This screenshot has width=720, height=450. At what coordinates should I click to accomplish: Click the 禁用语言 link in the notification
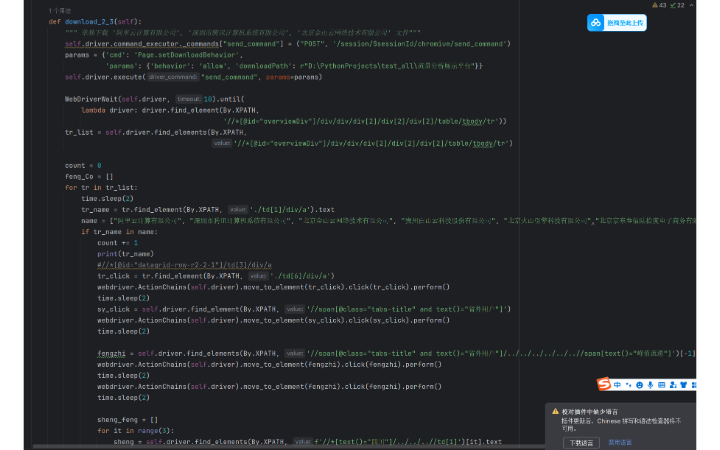pos(620,443)
